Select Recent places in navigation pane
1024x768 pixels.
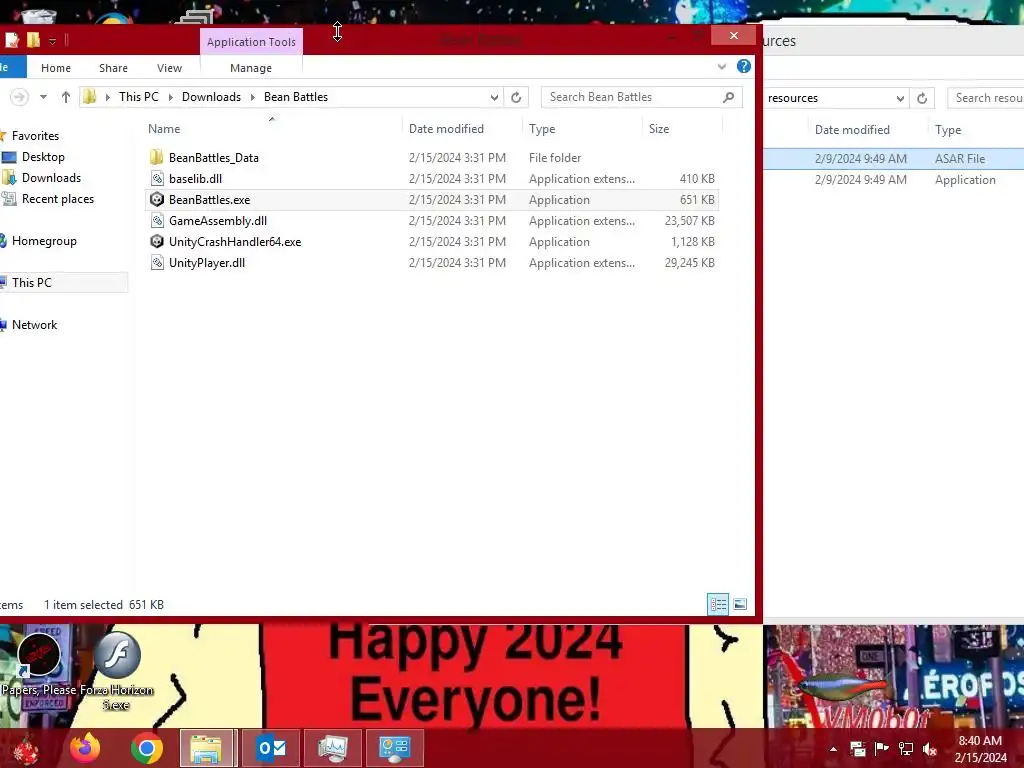click(57, 199)
